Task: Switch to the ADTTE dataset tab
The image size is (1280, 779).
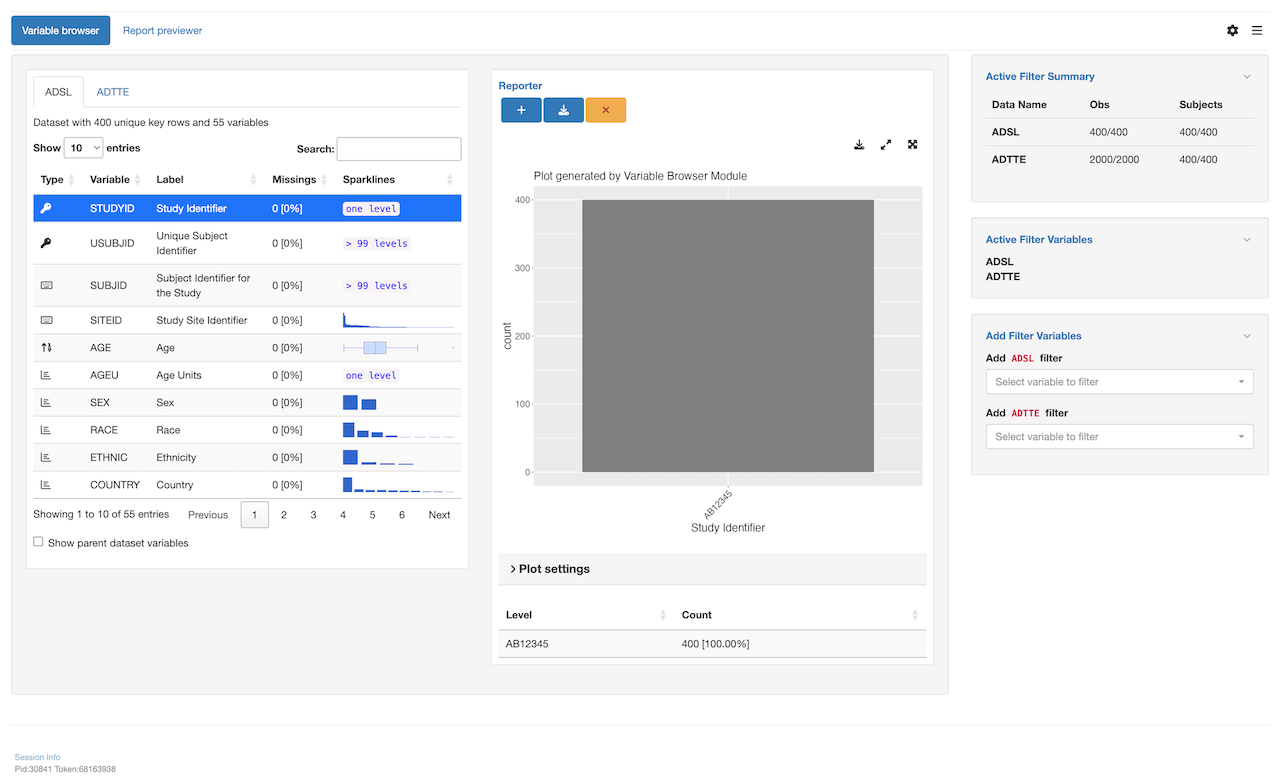Action: click(x=113, y=92)
